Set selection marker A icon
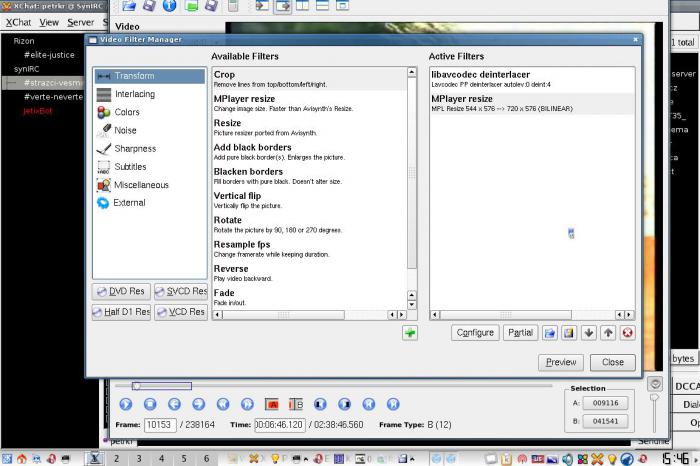The image size is (700, 466). (271, 404)
